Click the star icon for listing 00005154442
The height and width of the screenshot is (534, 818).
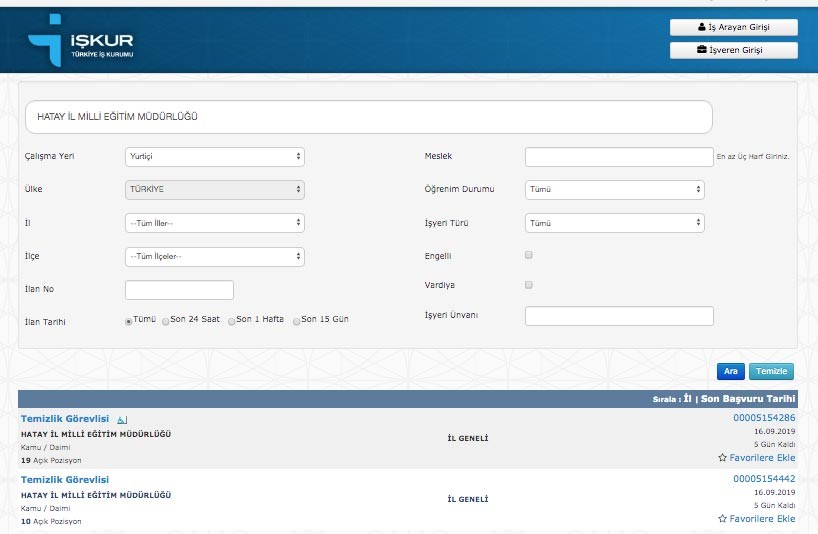(x=723, y=519)
